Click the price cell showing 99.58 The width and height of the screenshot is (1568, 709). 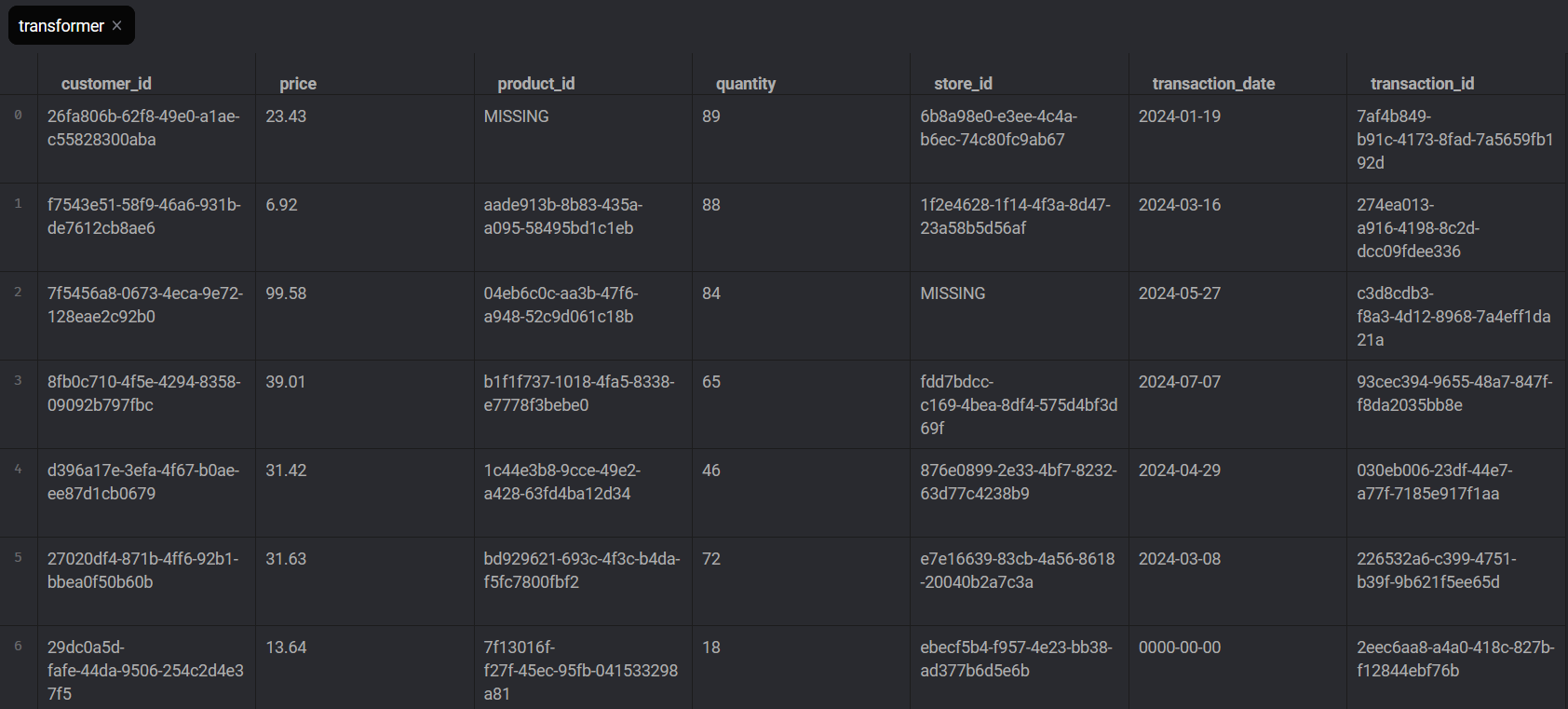click(x=286, y=293)
